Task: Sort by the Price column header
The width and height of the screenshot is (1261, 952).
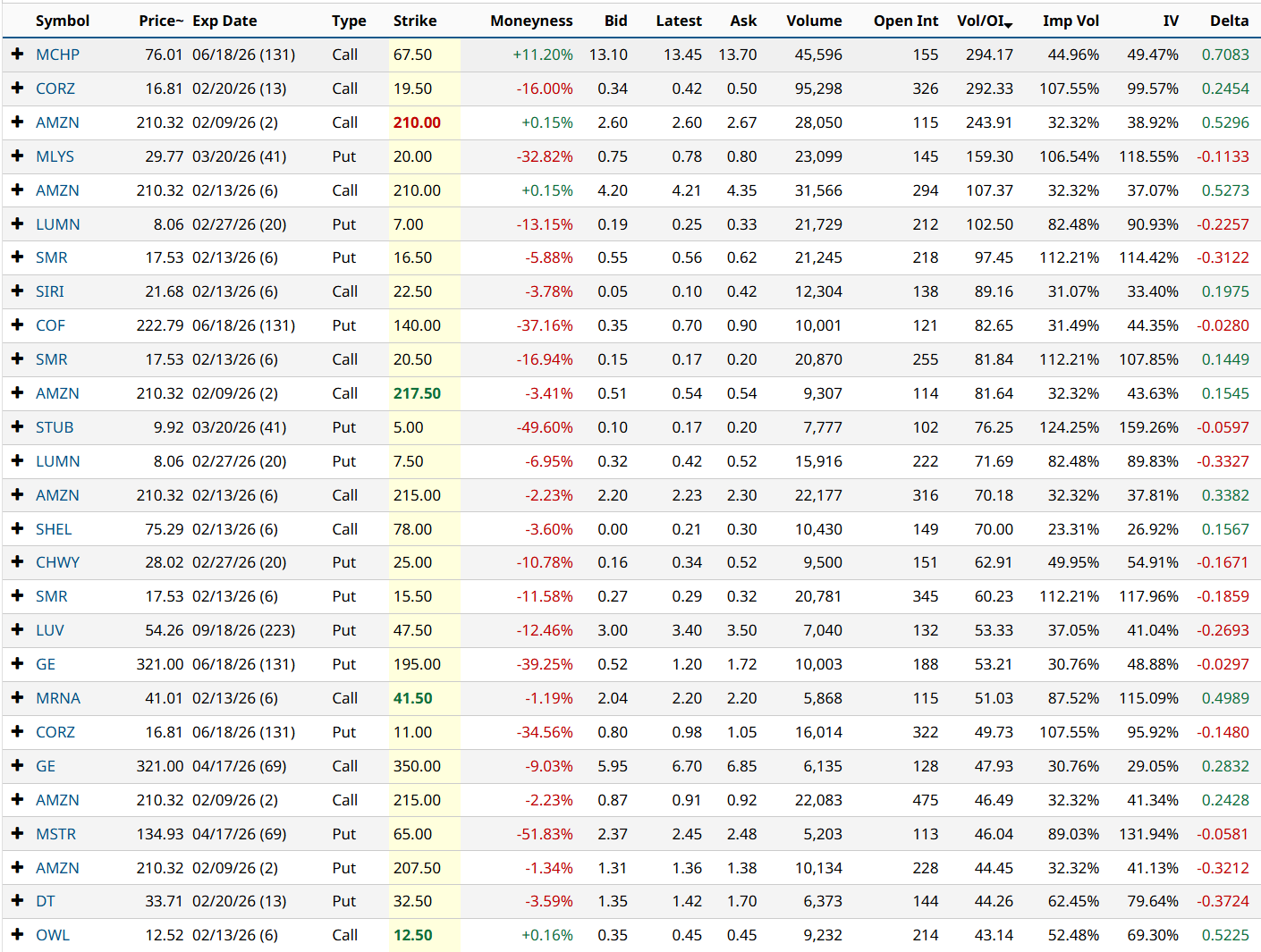Action: coord(161,21)
